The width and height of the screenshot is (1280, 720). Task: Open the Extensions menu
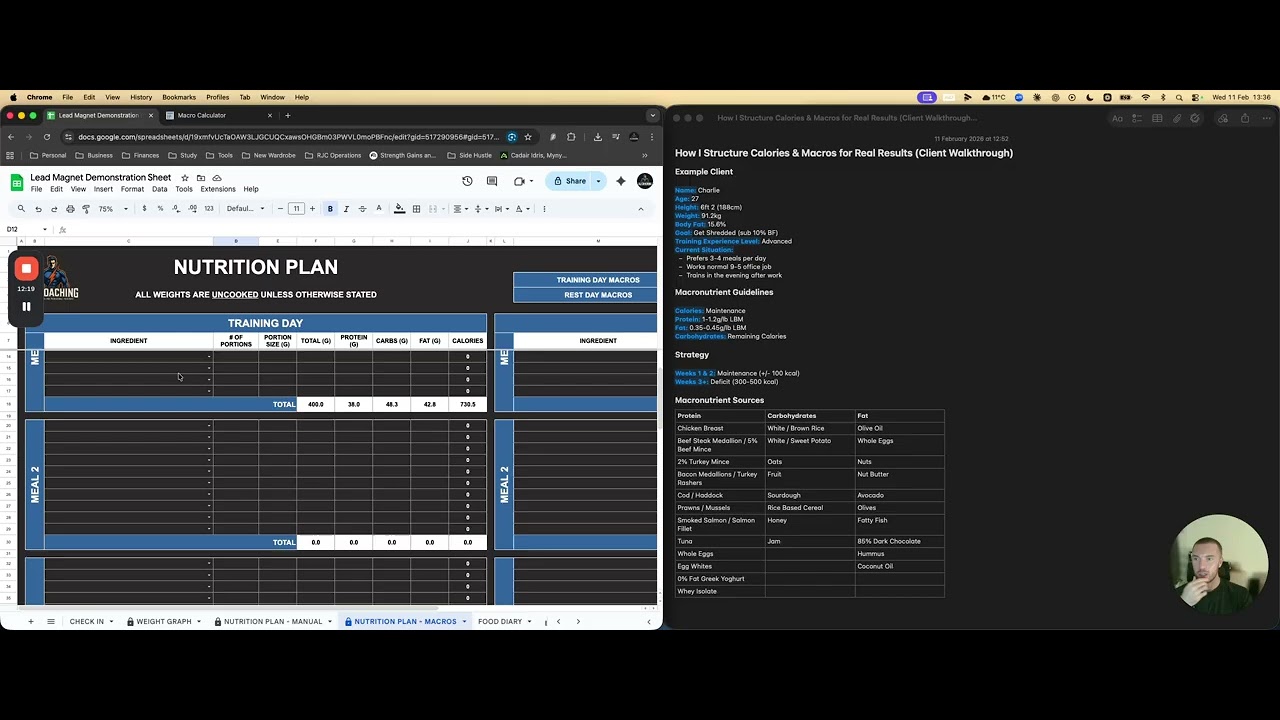(218, 189)
